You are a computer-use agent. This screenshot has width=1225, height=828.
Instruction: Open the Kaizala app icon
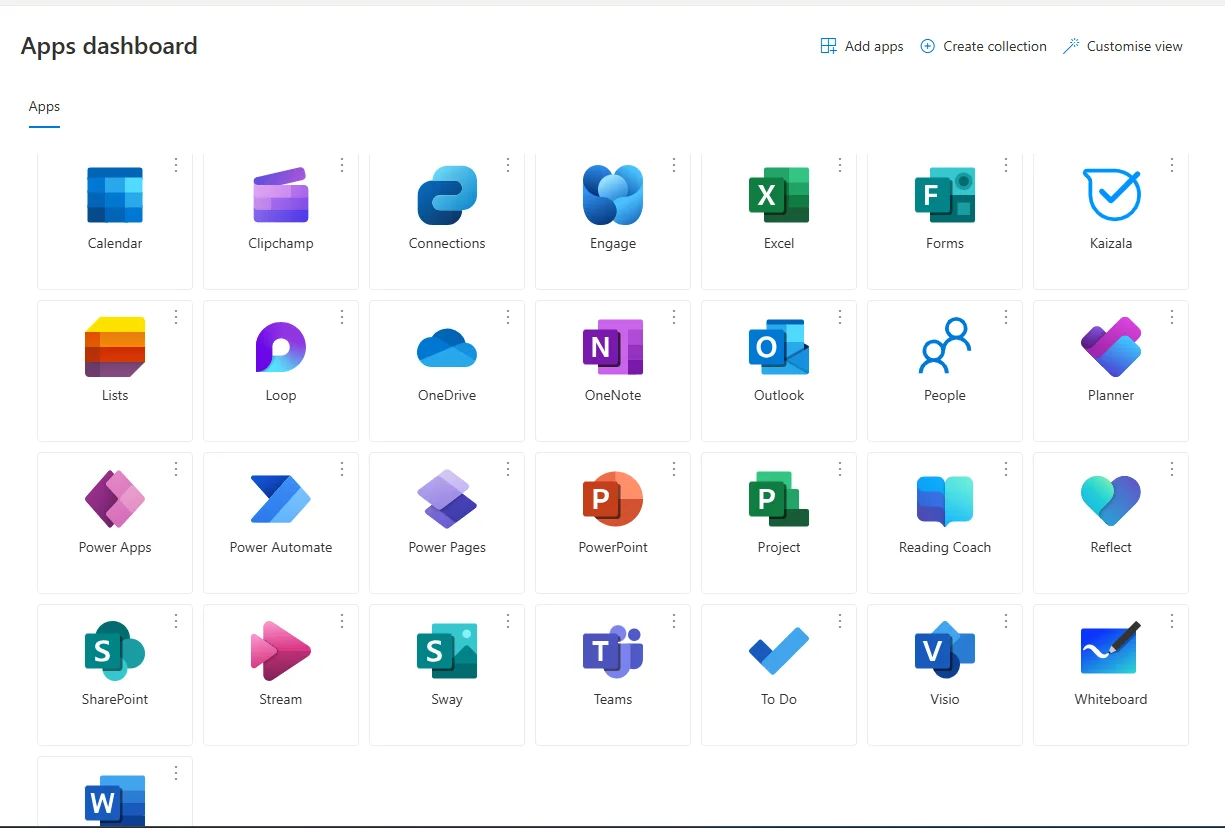[1111, 195]
